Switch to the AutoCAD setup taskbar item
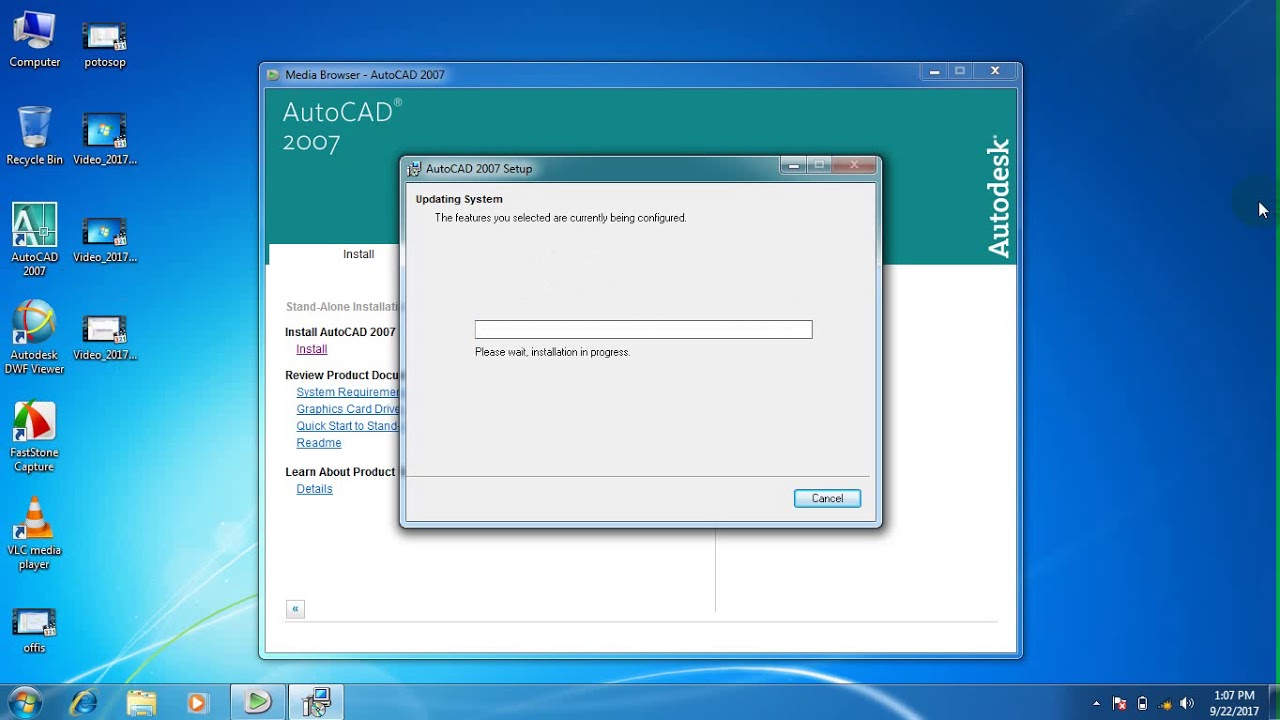This screenshot has width=1280, height=720. [316, 703]
